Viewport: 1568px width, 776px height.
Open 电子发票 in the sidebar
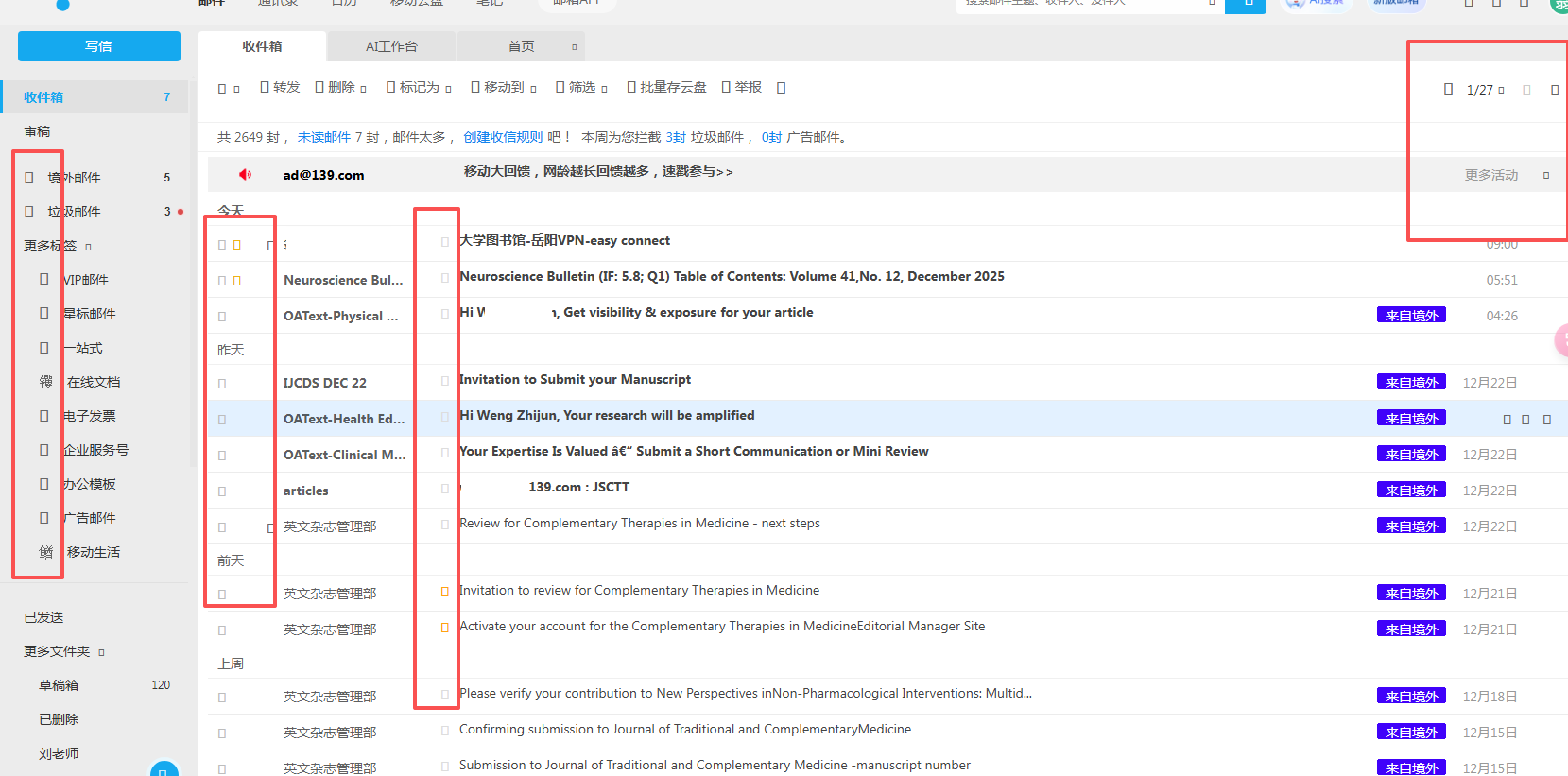pos(89,416)
